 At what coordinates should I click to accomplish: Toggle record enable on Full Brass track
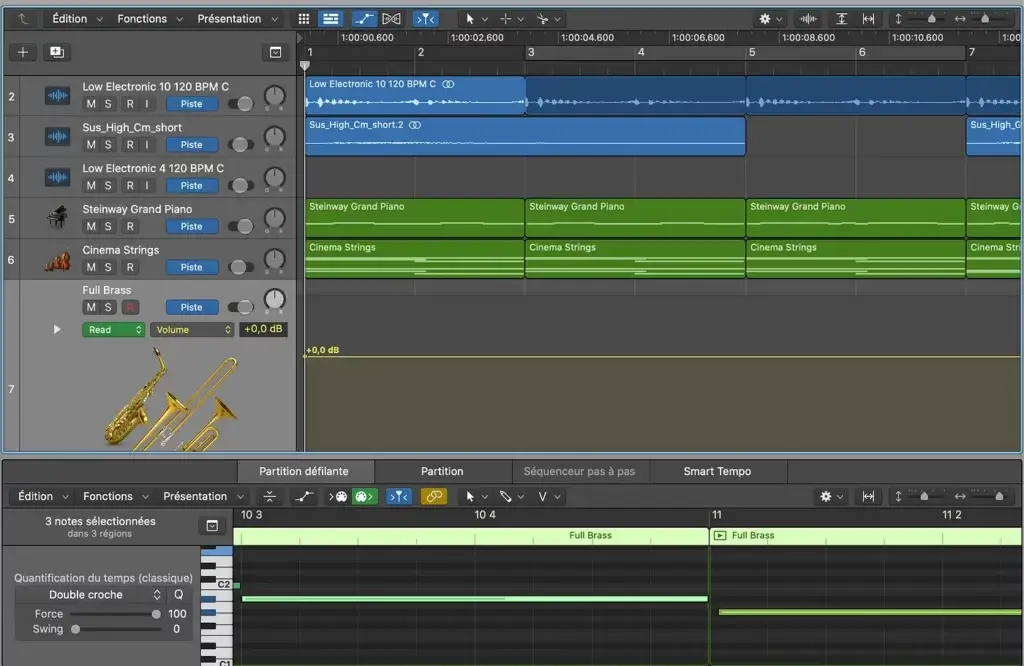tap(130, 308)
